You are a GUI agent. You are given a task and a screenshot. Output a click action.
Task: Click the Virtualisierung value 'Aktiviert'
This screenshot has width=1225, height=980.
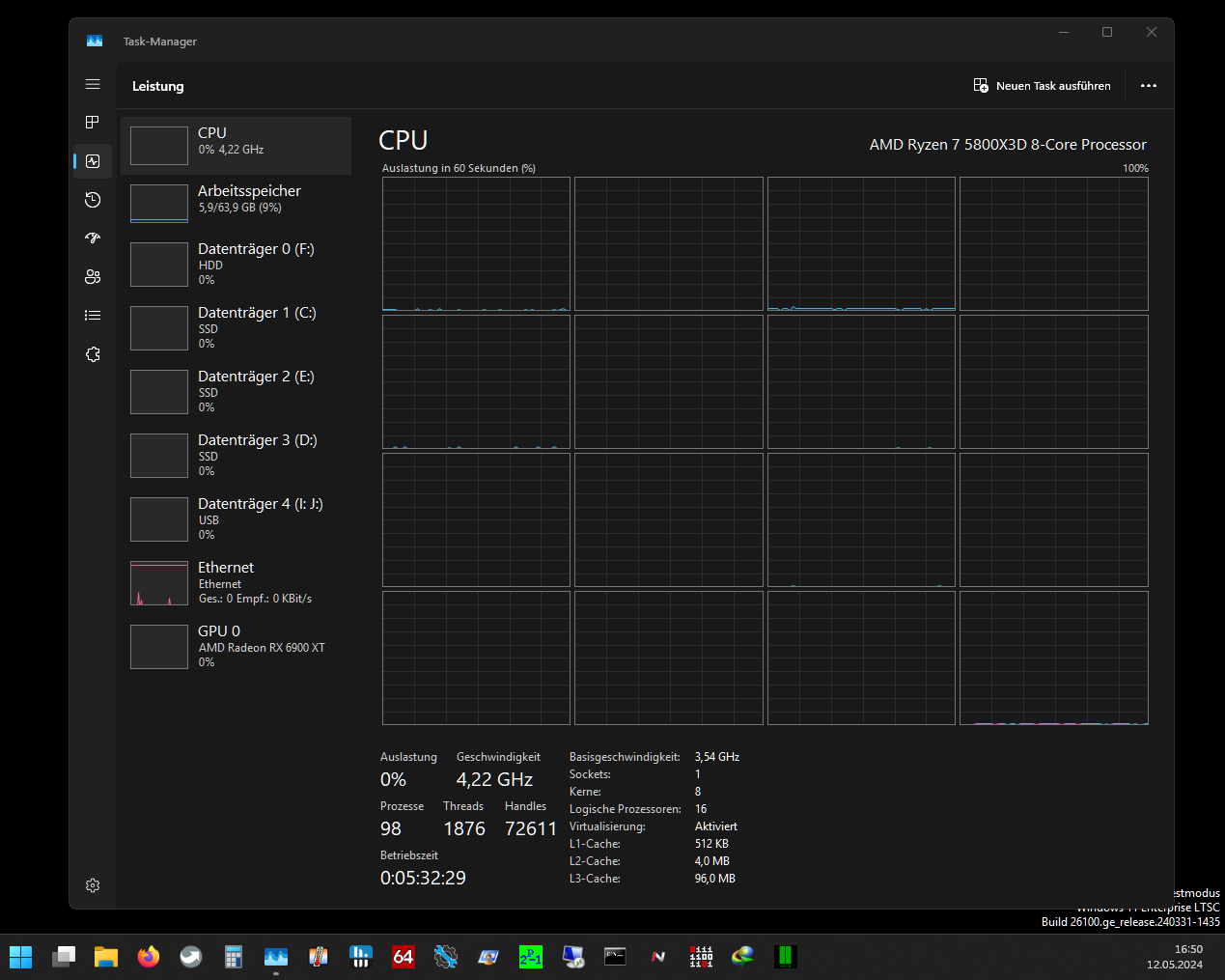[716, 826]
